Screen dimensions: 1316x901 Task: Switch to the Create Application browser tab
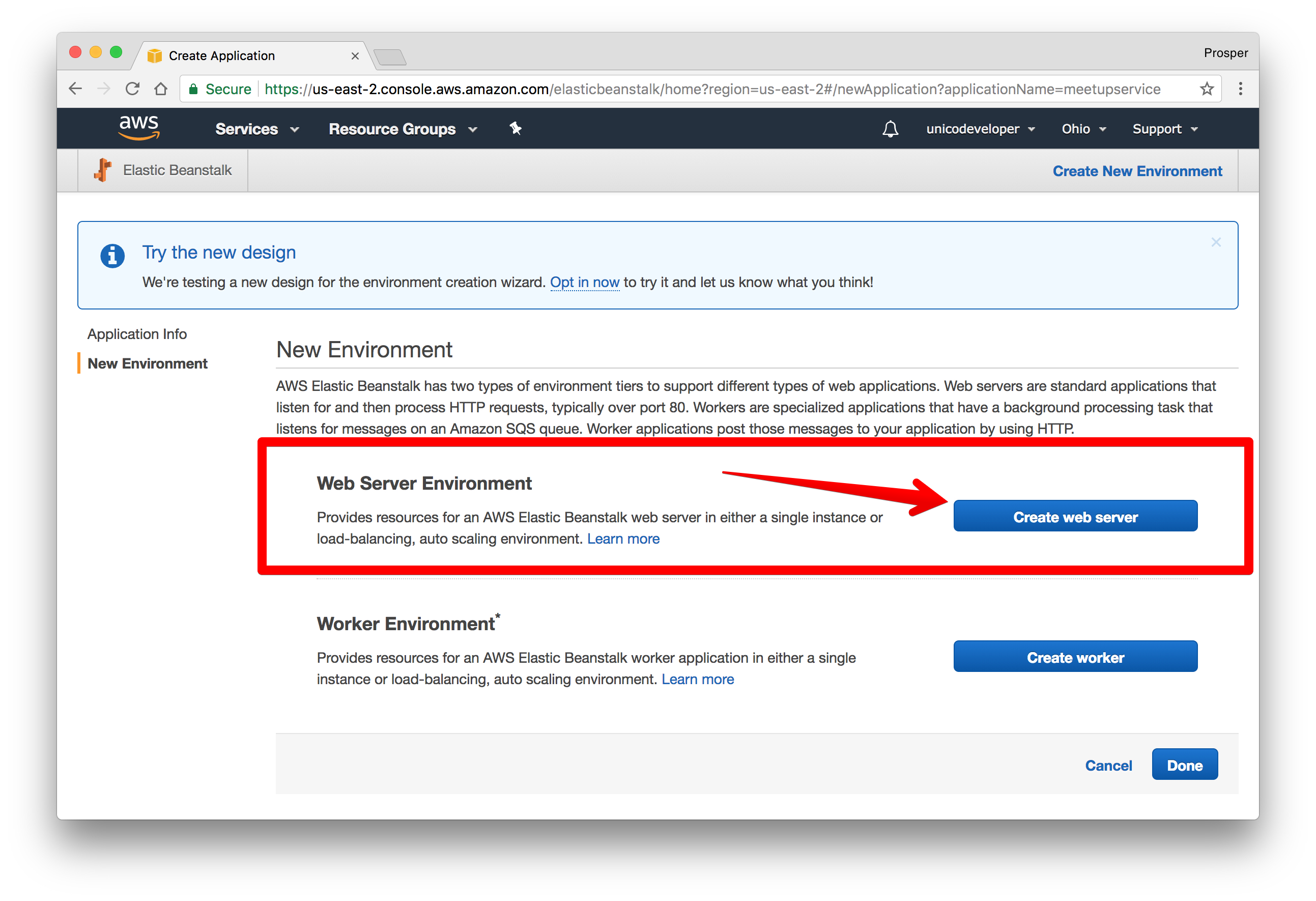click(222, 55)
